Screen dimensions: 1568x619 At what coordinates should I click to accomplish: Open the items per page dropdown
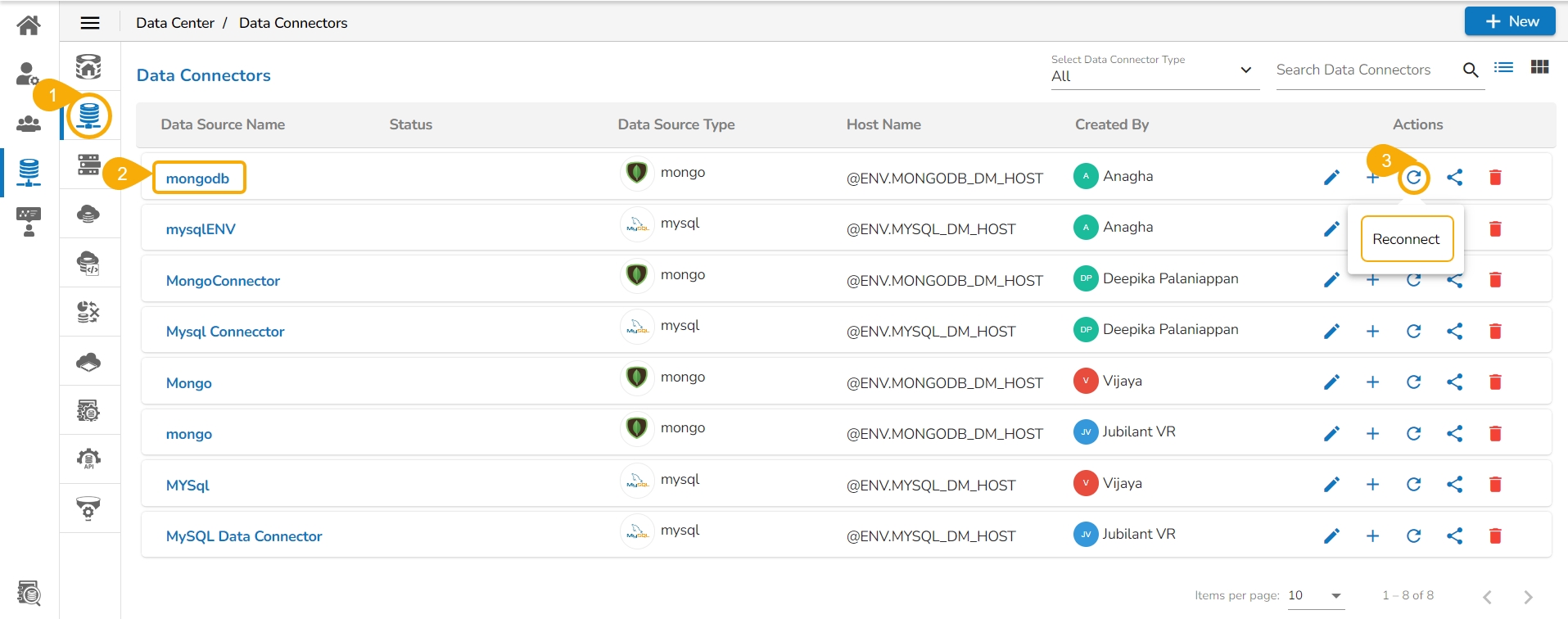coord(1315,596)
